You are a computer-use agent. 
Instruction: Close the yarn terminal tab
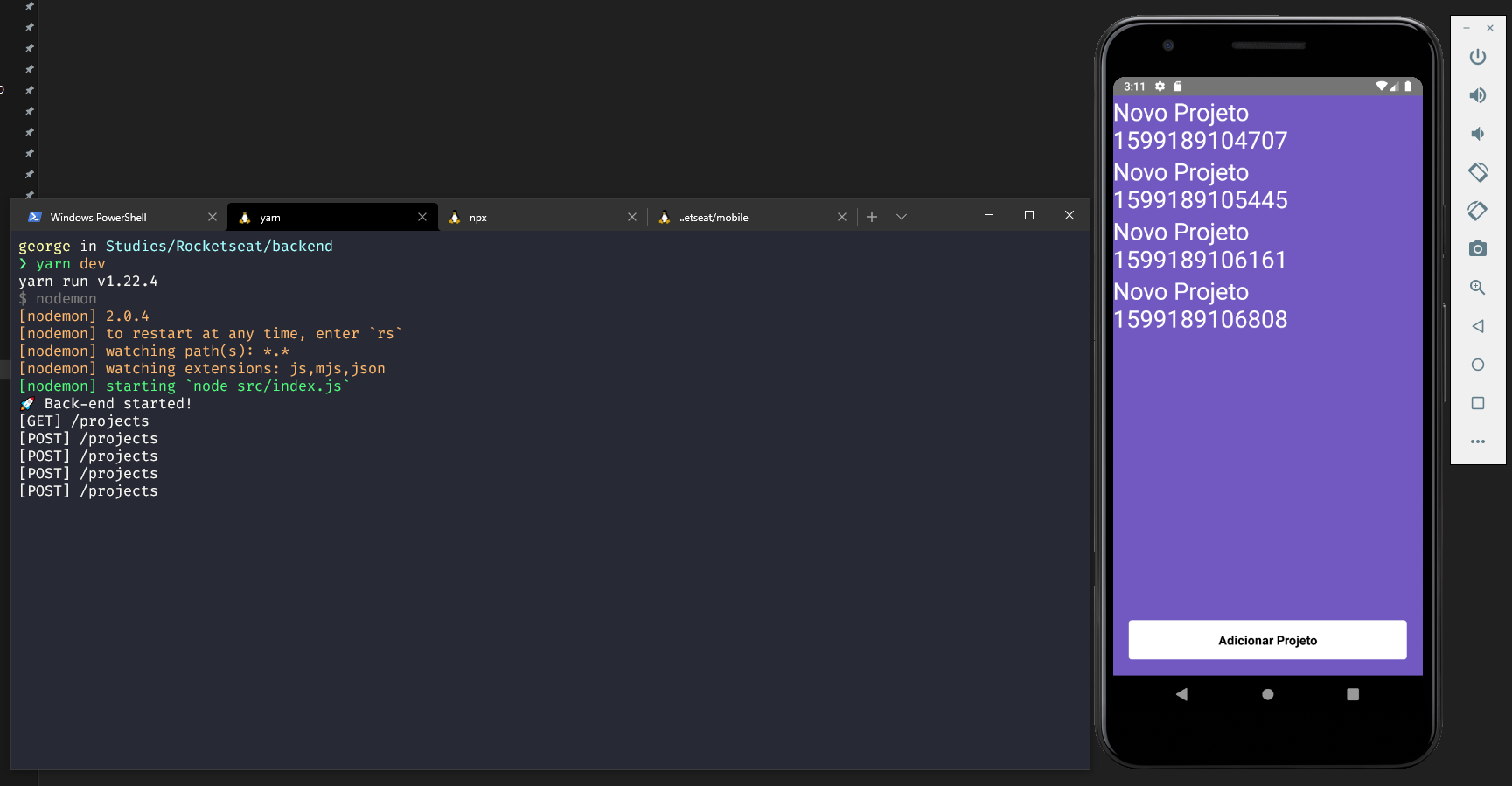point(422,217)
